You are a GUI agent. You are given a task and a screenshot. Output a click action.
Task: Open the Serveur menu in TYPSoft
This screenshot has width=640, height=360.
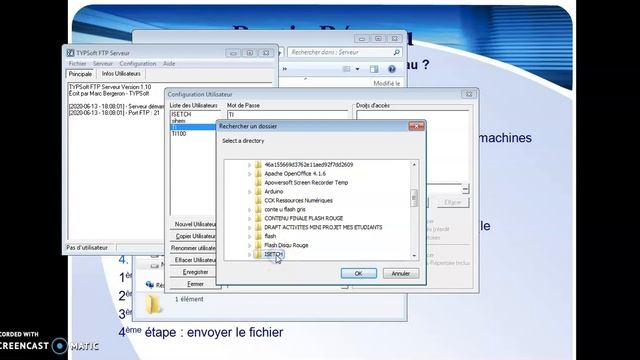102,64
